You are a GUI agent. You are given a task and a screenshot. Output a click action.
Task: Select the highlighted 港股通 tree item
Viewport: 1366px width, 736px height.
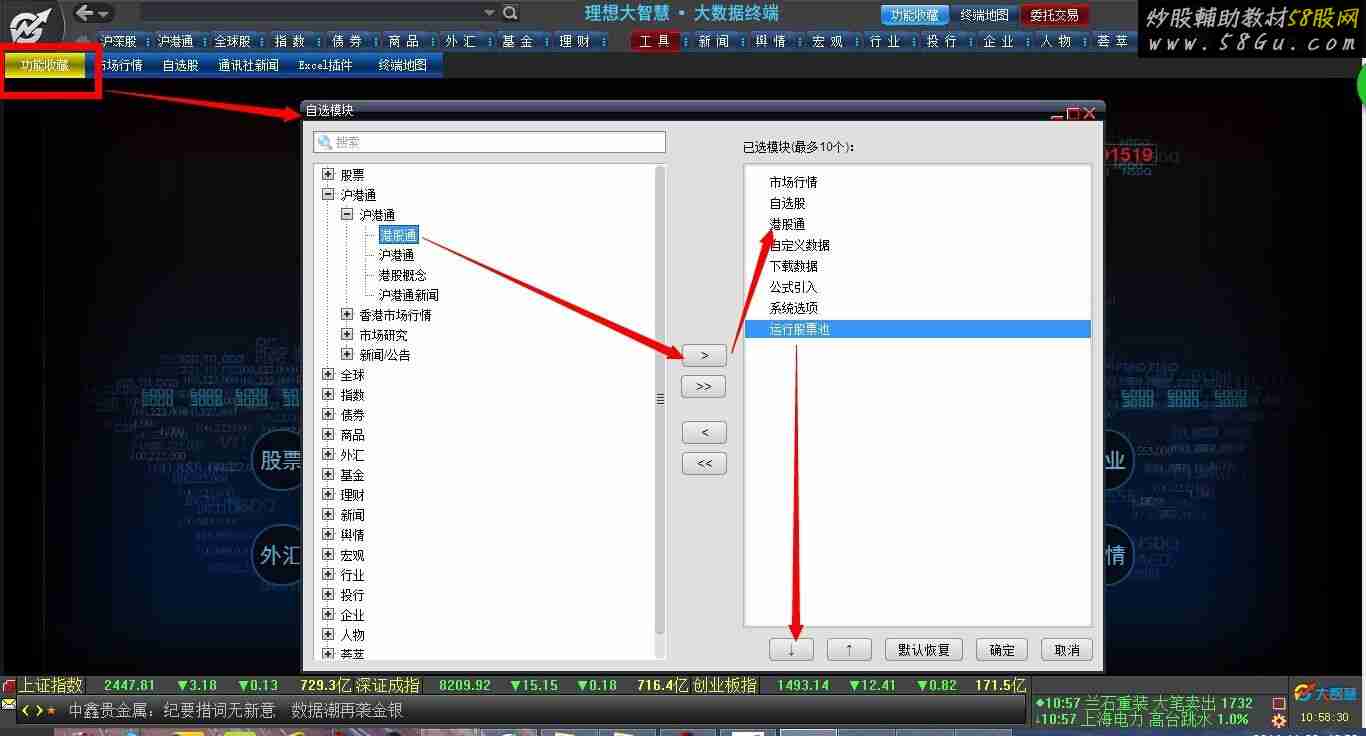click(398, 235)
